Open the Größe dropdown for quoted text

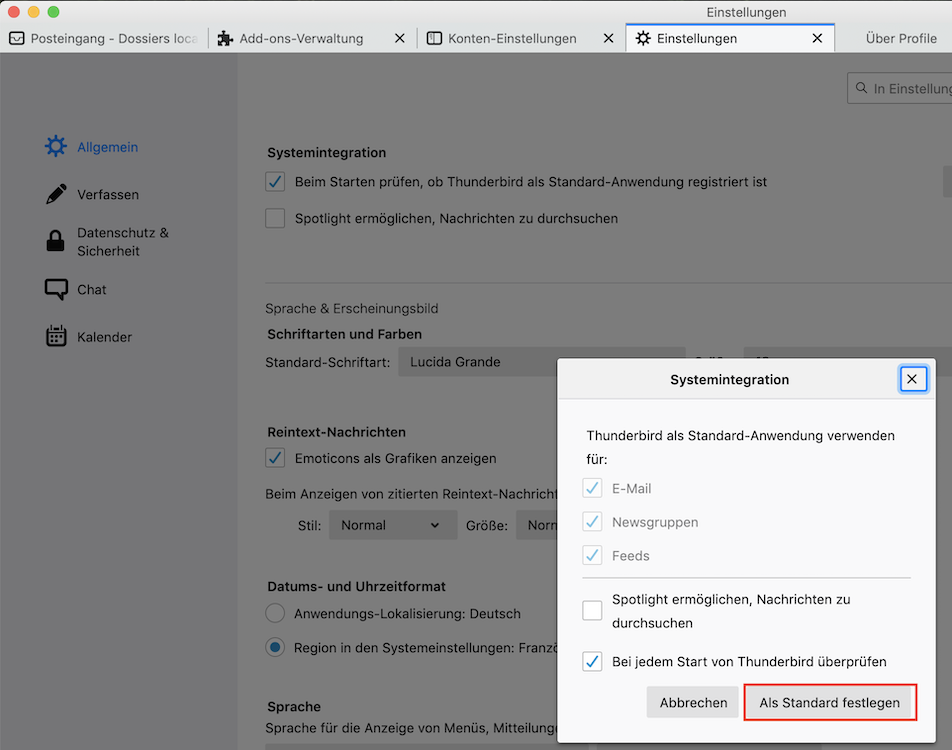pos(537,525)
